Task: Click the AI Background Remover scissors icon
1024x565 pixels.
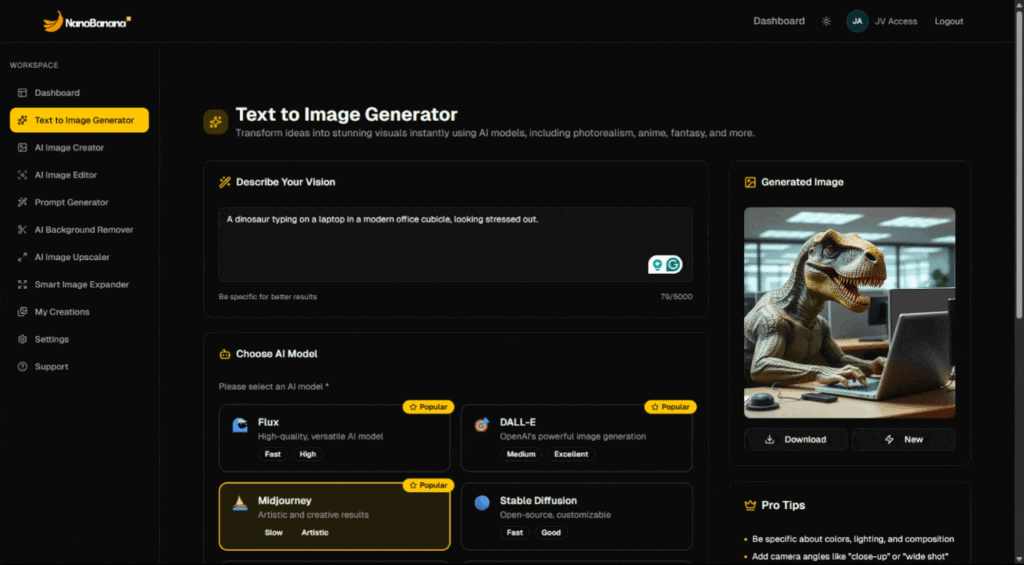Action: (x=23, y=230)
